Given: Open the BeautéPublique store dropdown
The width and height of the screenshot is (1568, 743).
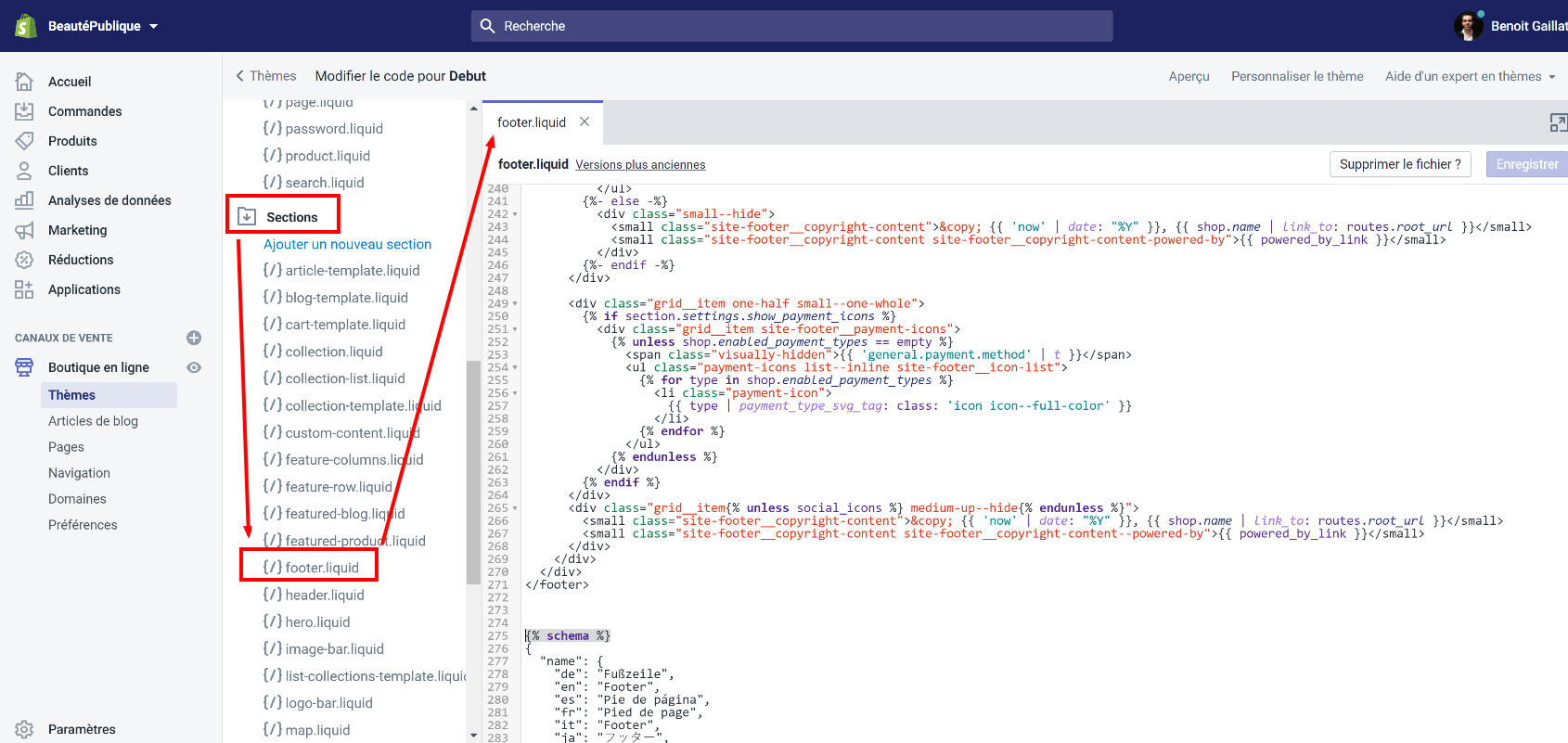Looking at the screenshot, I should click(x=103, y=26).
